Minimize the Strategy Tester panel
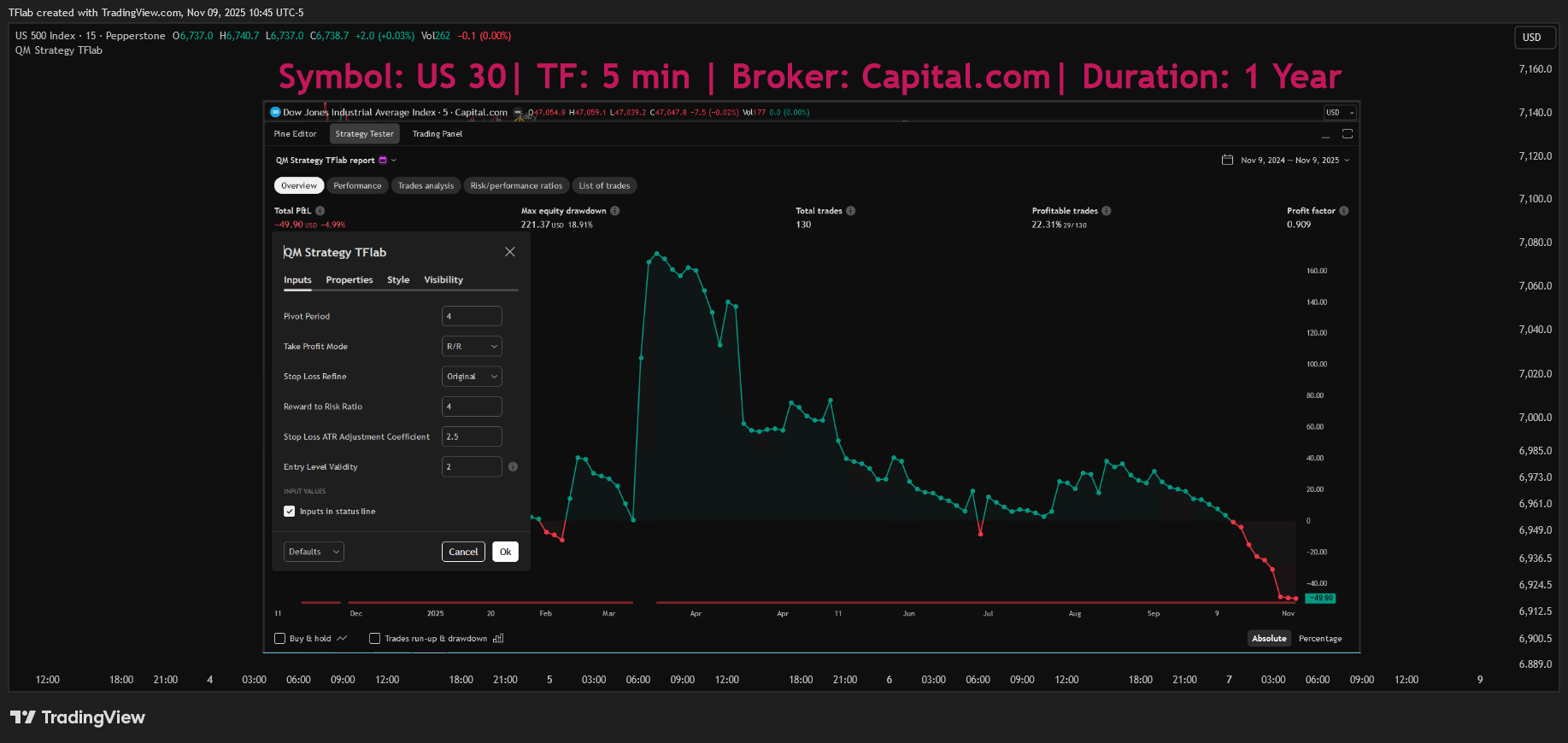This screenshot has height=743, width=1568. (x=1326, y=136)
